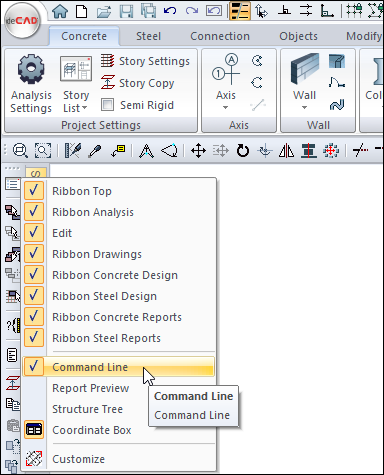
Task: Save the project with the floppy disk icon
Action: point(126,11)
